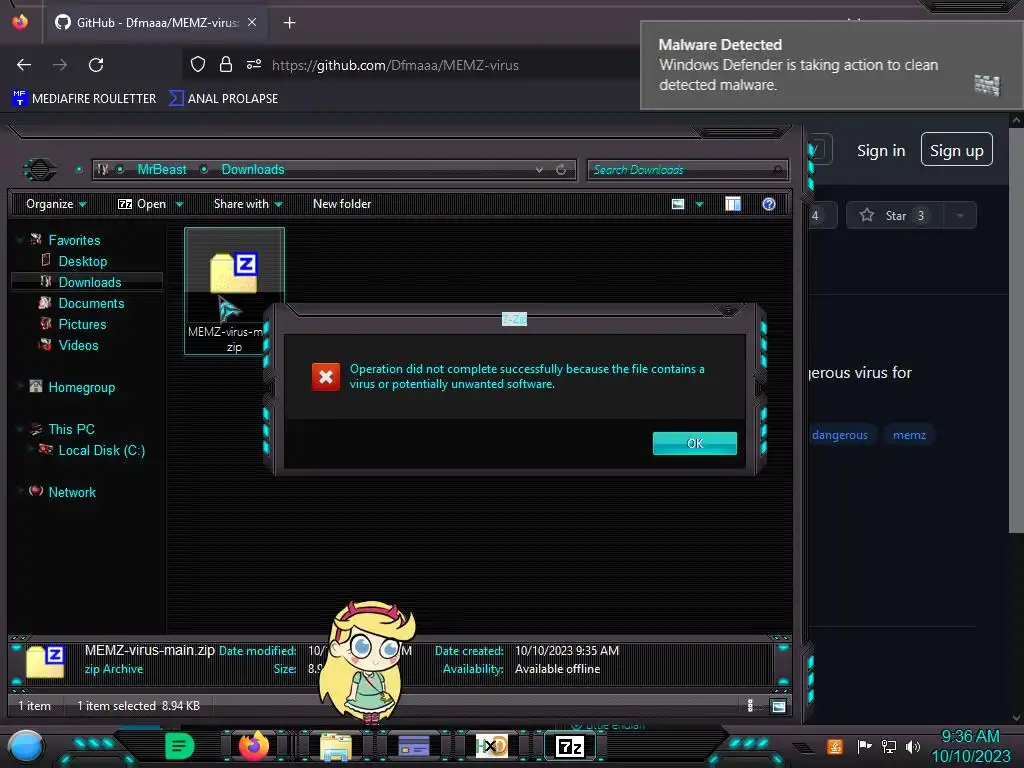Click the Explorer back navigation orb

point(40,170)
